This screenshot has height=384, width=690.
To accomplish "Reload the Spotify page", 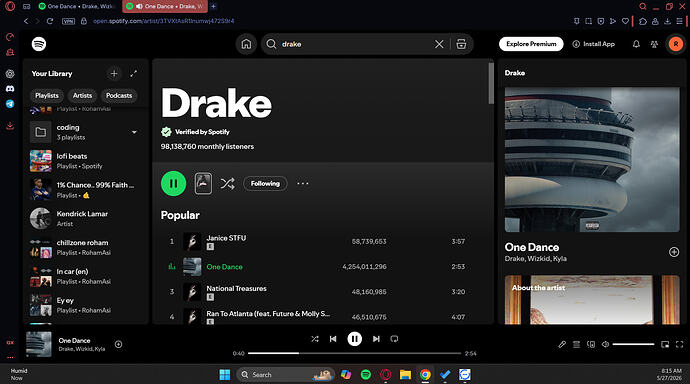I will tap(50, 21).
